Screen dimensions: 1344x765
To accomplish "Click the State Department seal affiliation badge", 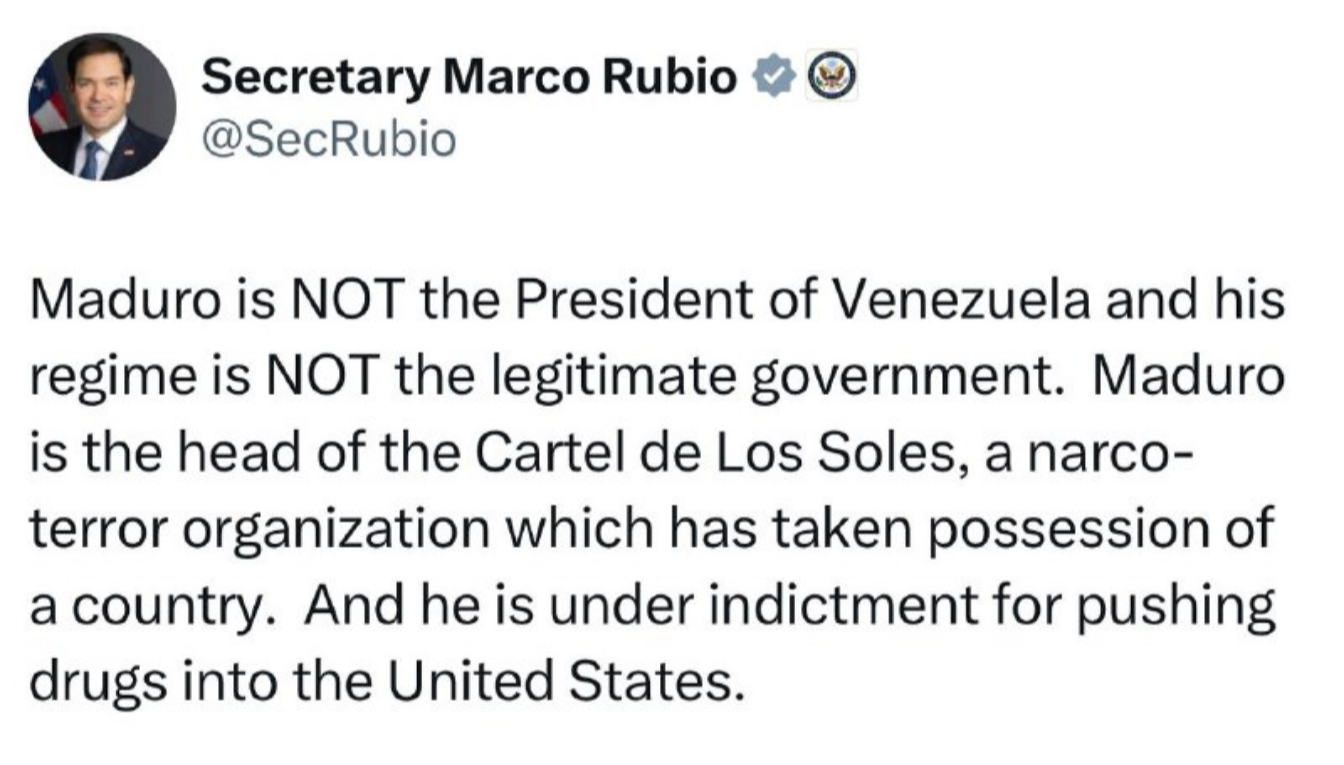I will [x=827, y=78].
